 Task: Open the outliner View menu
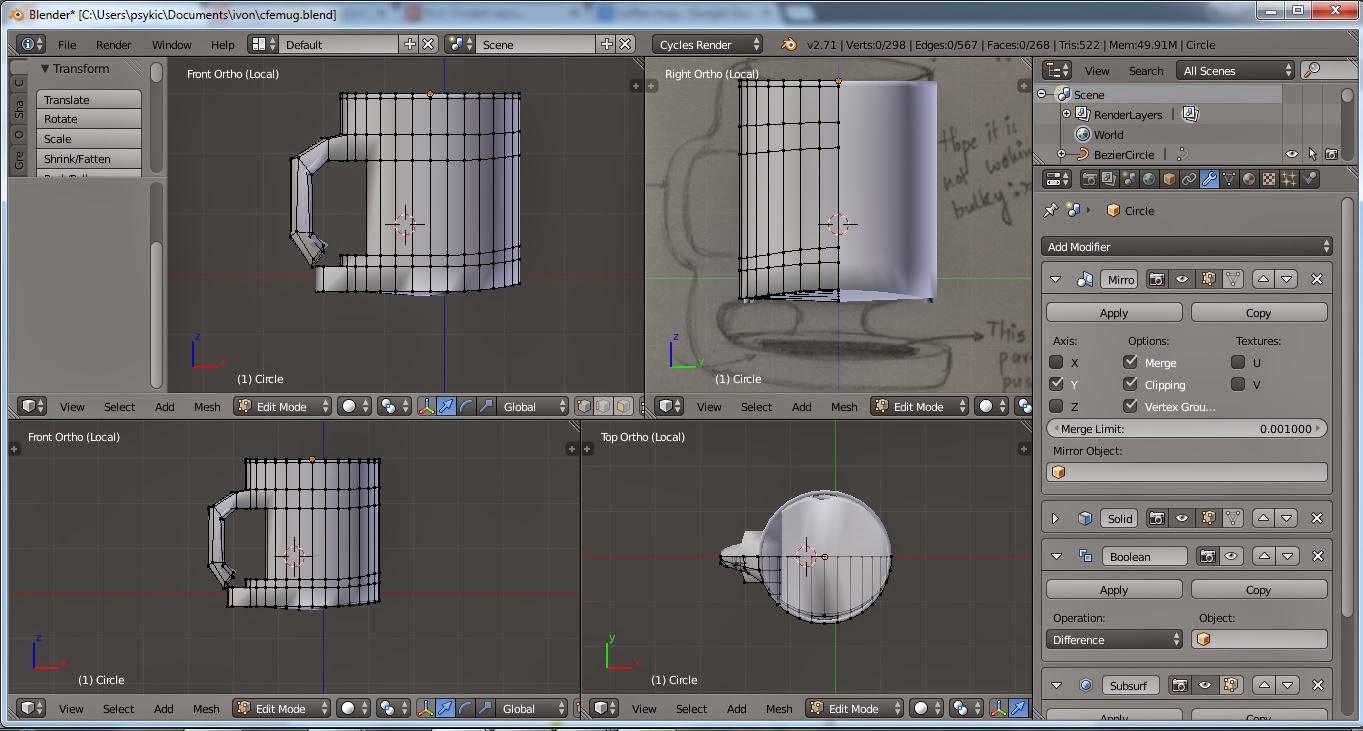[x=1097, y=70]
